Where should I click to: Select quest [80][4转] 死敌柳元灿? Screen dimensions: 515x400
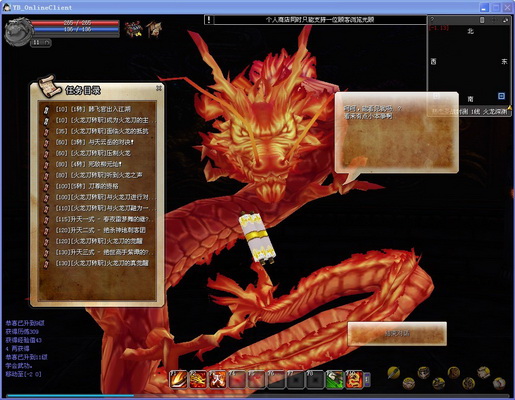point(88,164)
